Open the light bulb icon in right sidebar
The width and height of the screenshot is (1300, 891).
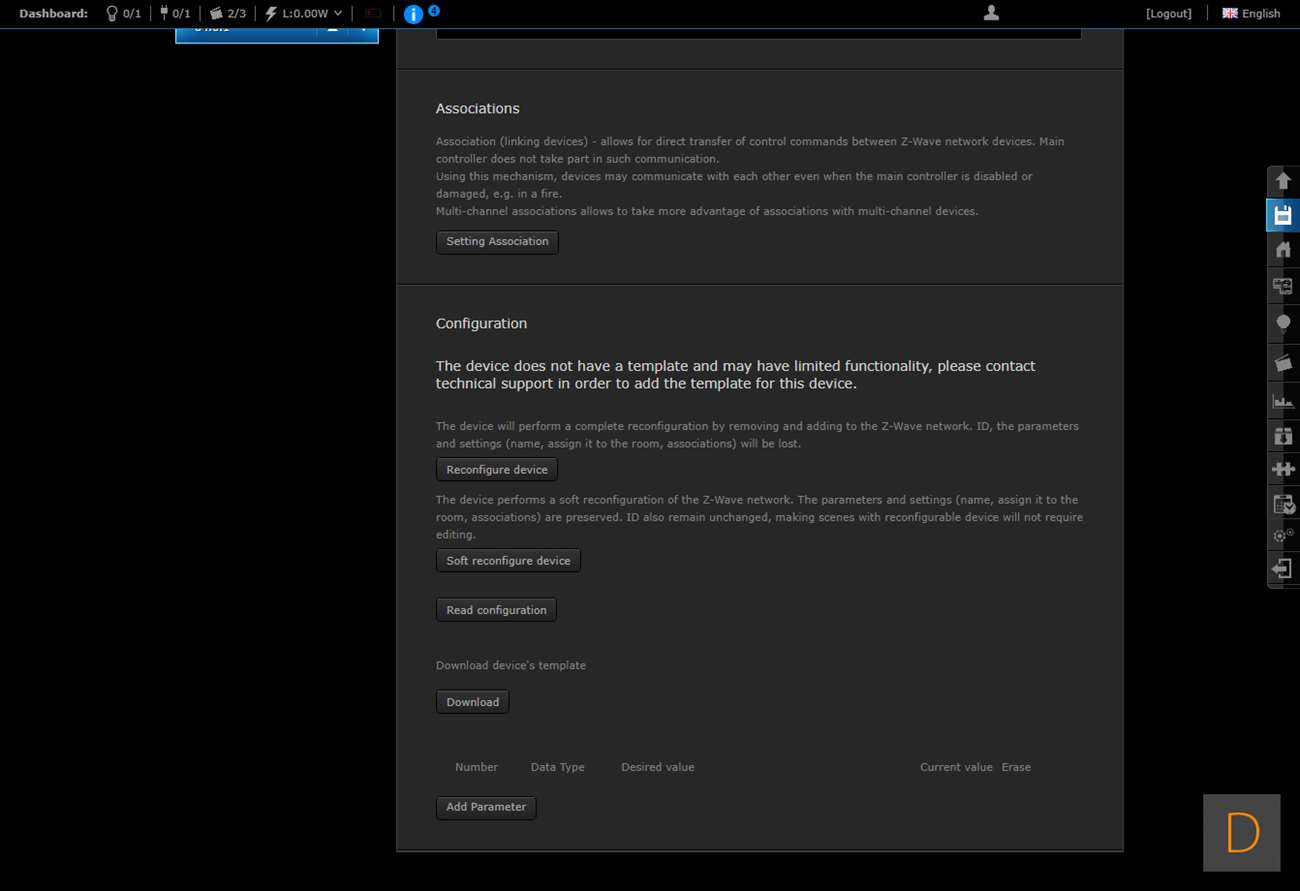pos(1283,323)
